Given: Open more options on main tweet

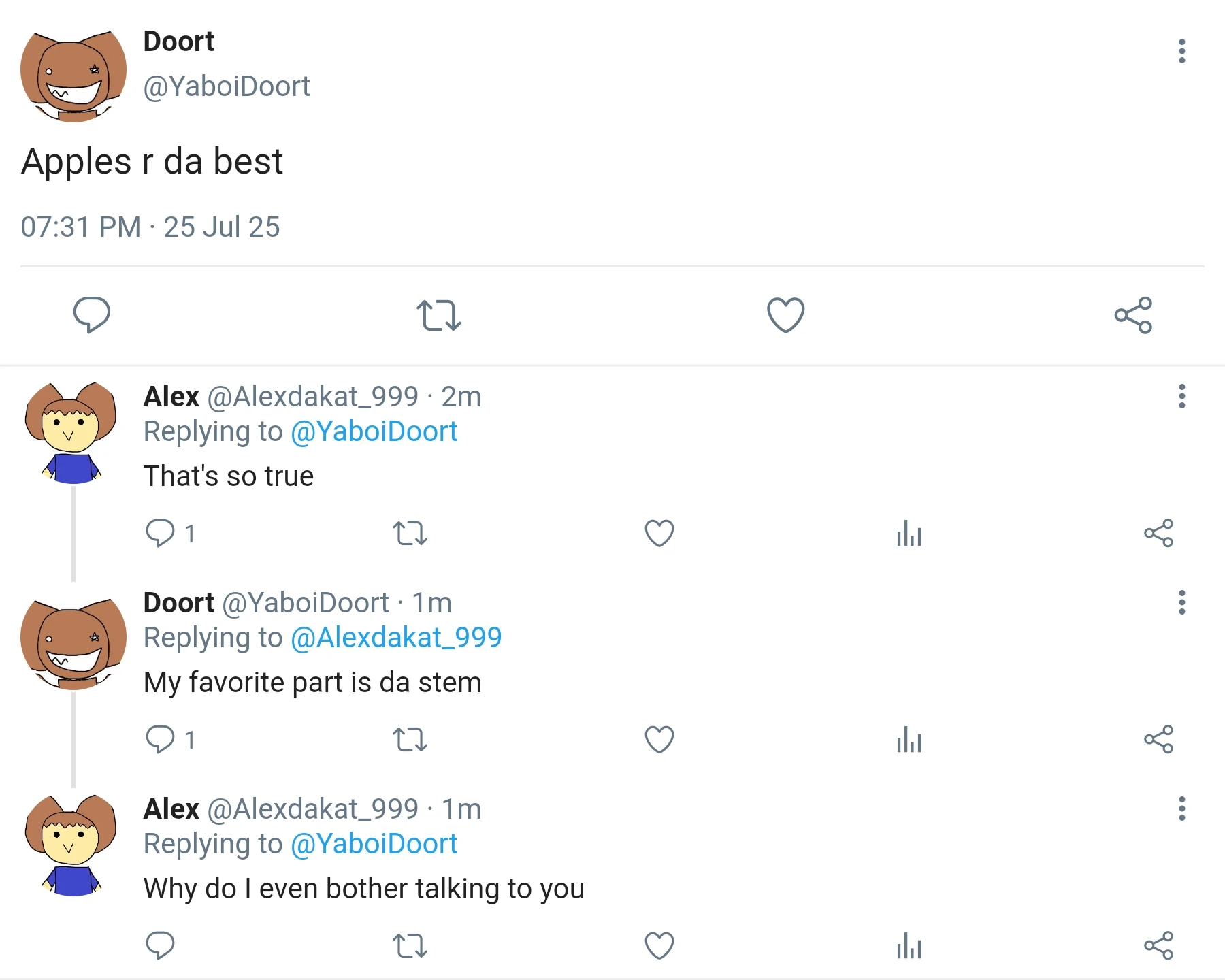Looking at the screenshot, I should 1182,51.
